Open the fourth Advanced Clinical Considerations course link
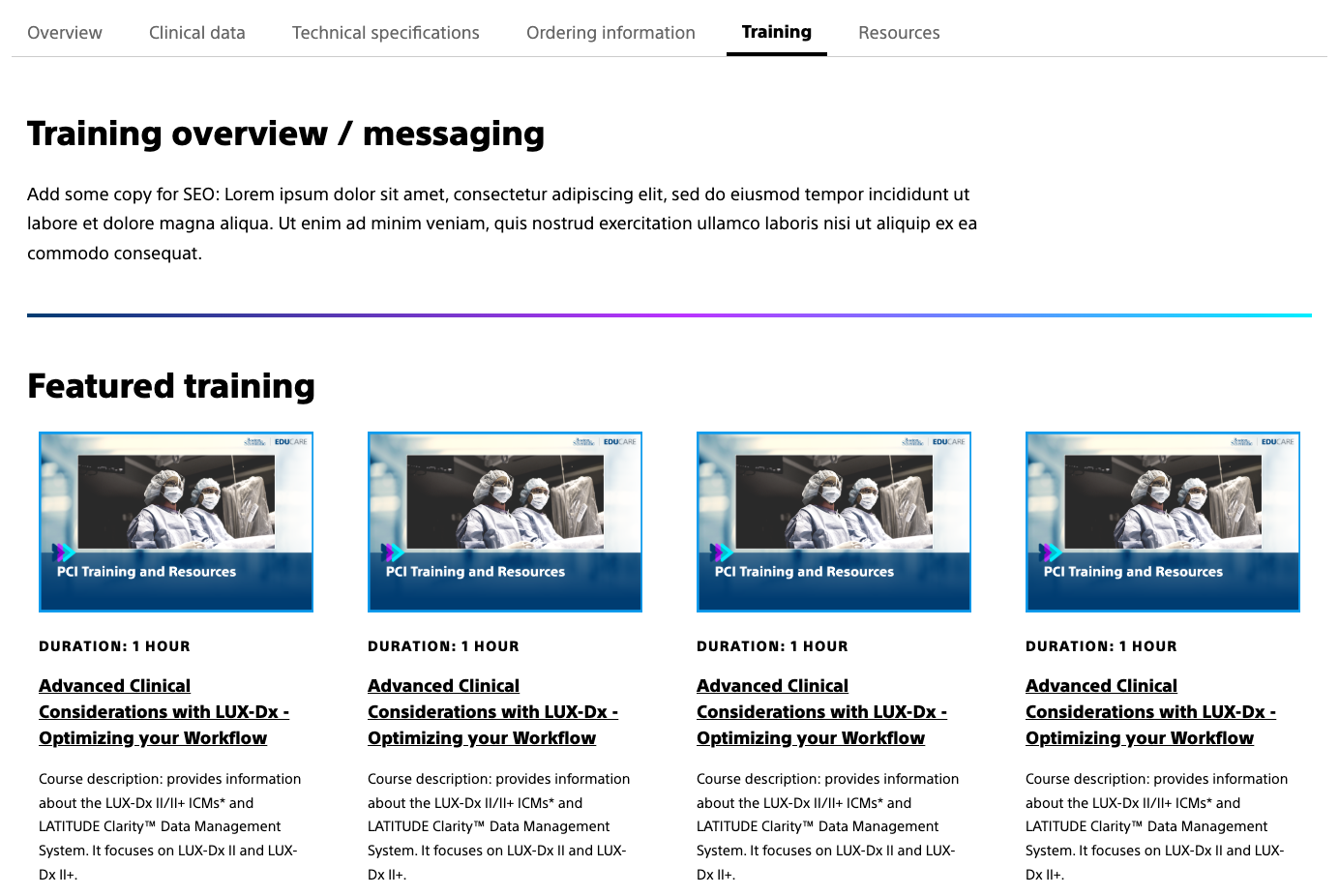1339x896 pixels. pos(1150,711)
